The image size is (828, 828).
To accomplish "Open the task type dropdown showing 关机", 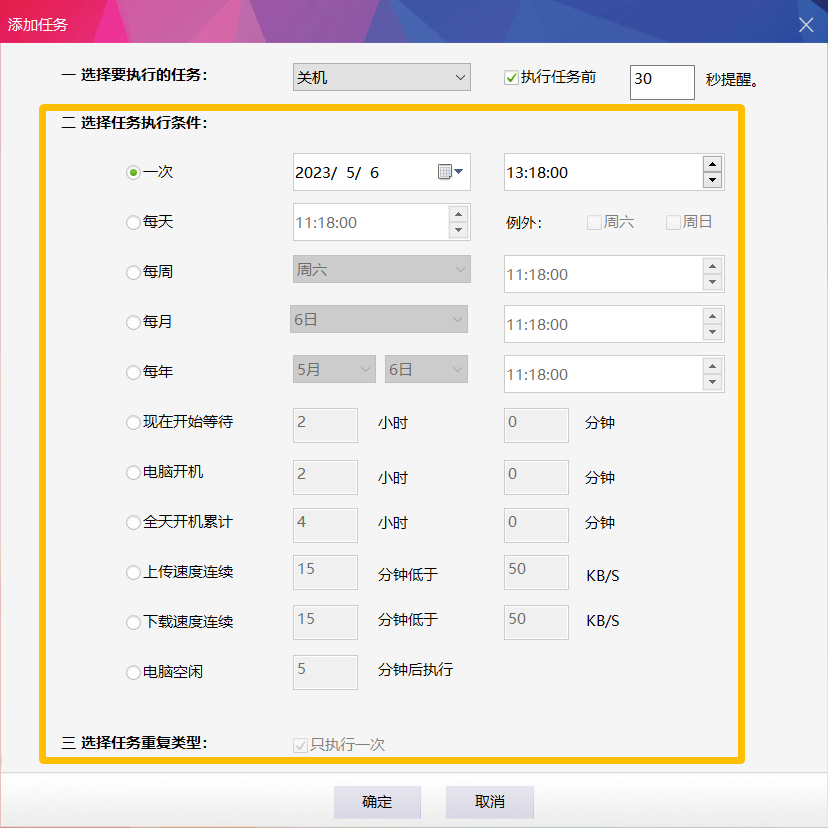I will point(381,77).
